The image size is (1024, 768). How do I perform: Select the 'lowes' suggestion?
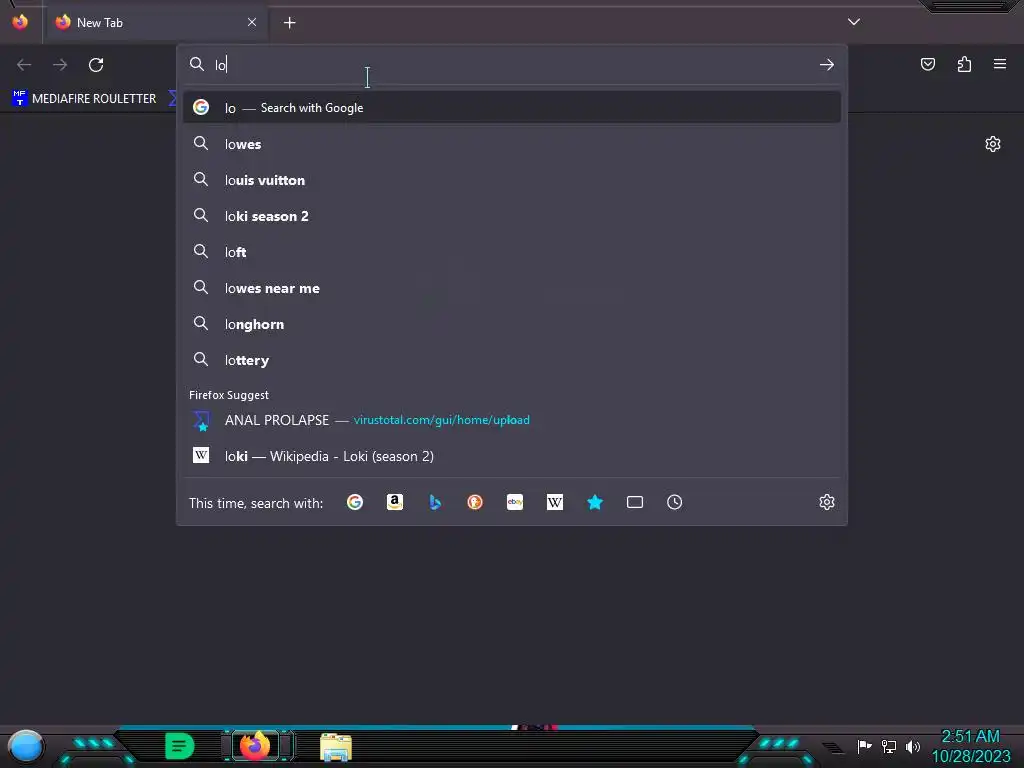[x=512, y=144]
